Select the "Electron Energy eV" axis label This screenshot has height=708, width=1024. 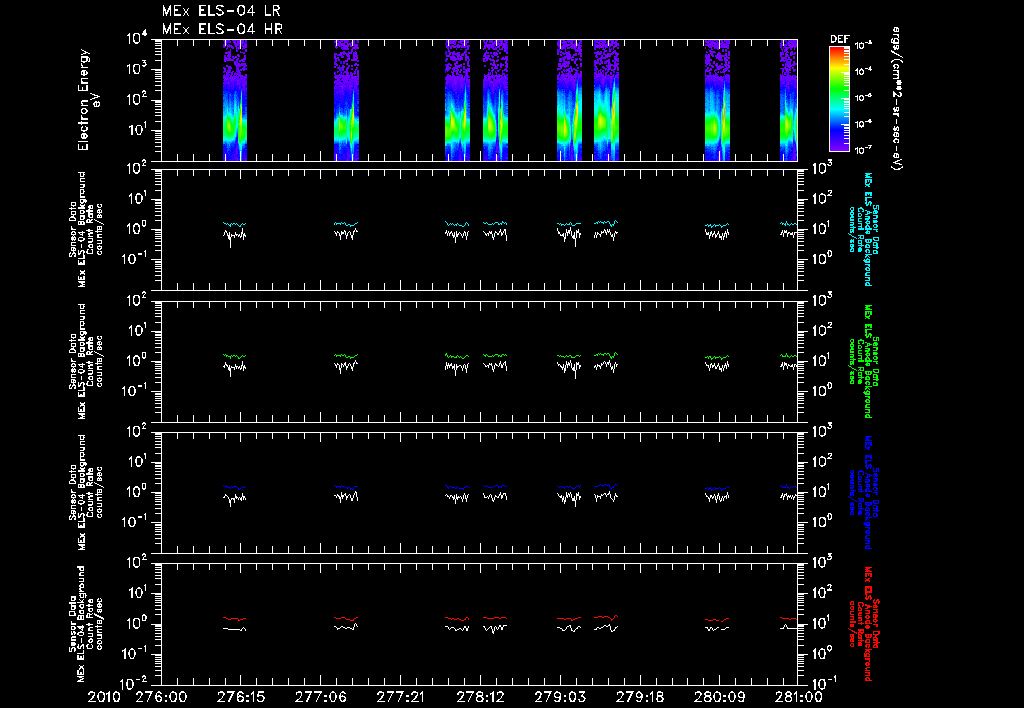click(88, 100)
